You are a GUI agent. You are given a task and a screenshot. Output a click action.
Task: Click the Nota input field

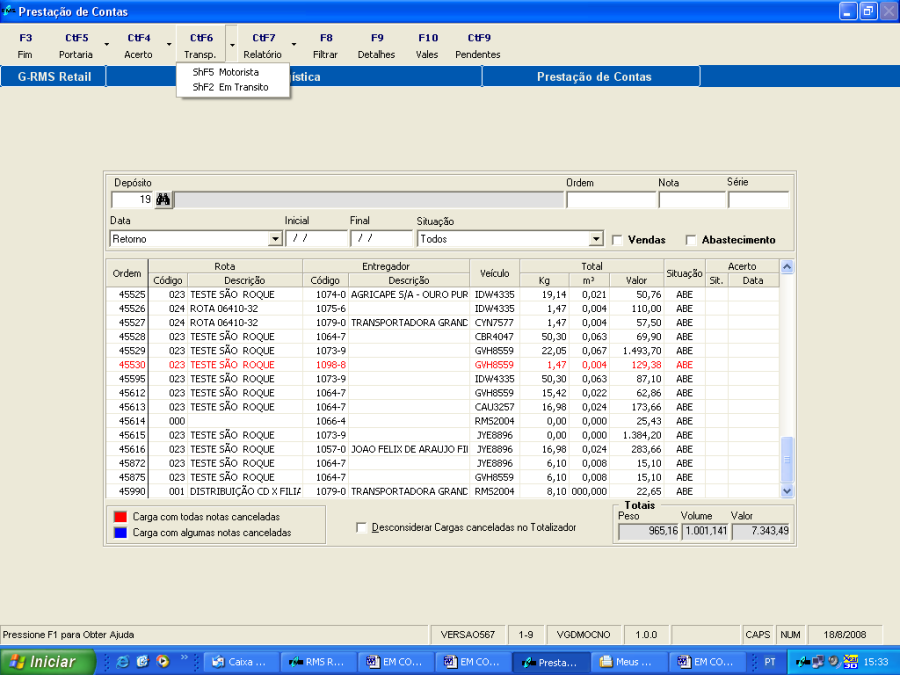[692, 200]
